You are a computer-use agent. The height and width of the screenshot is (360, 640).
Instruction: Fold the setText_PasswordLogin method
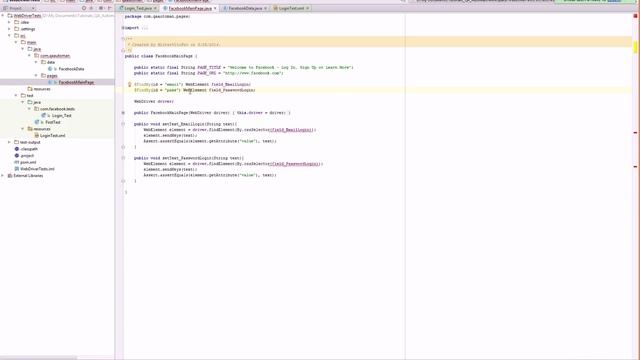123,158
